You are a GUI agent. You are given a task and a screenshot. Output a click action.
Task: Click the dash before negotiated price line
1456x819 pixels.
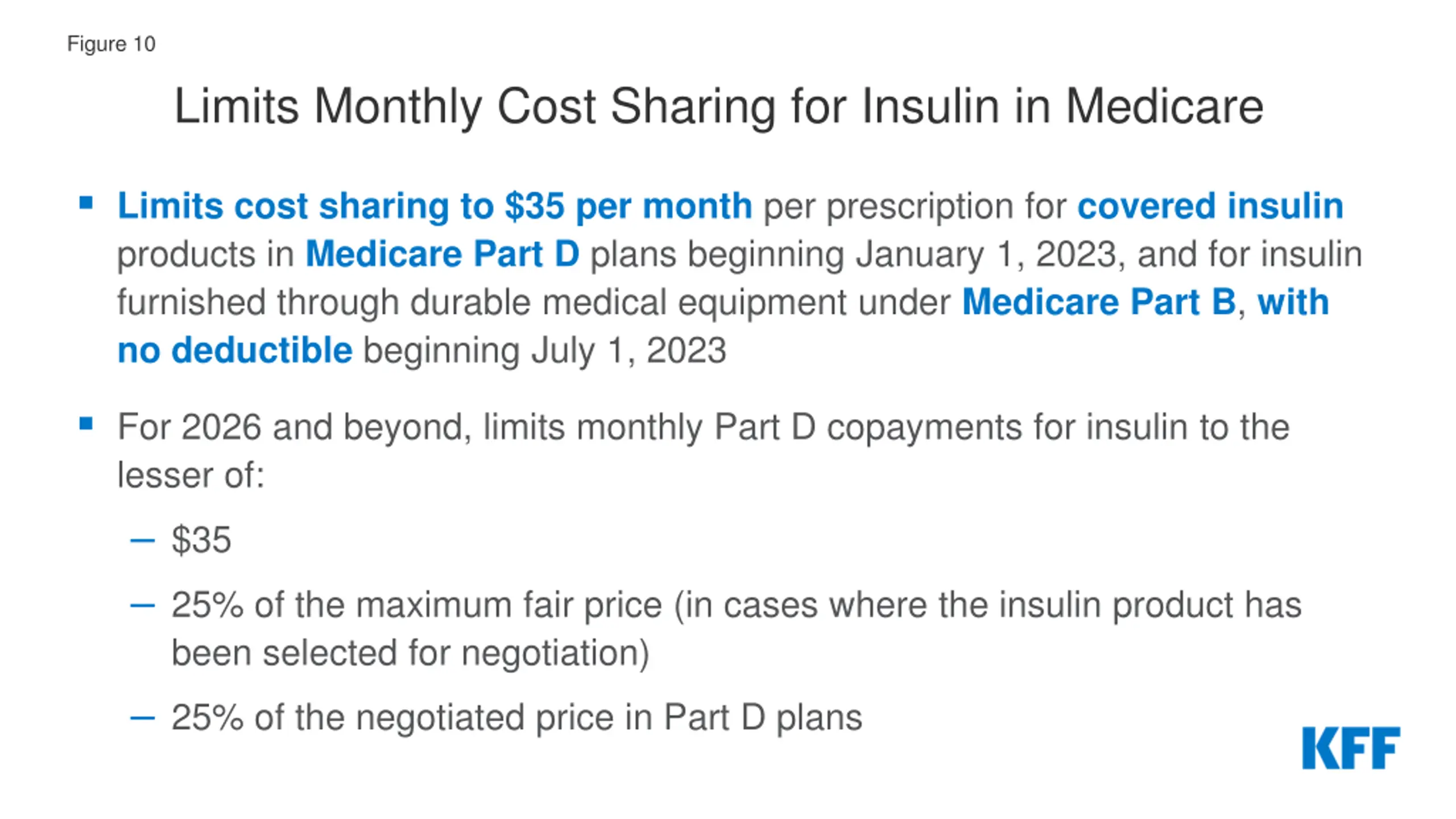click(142, 718)
